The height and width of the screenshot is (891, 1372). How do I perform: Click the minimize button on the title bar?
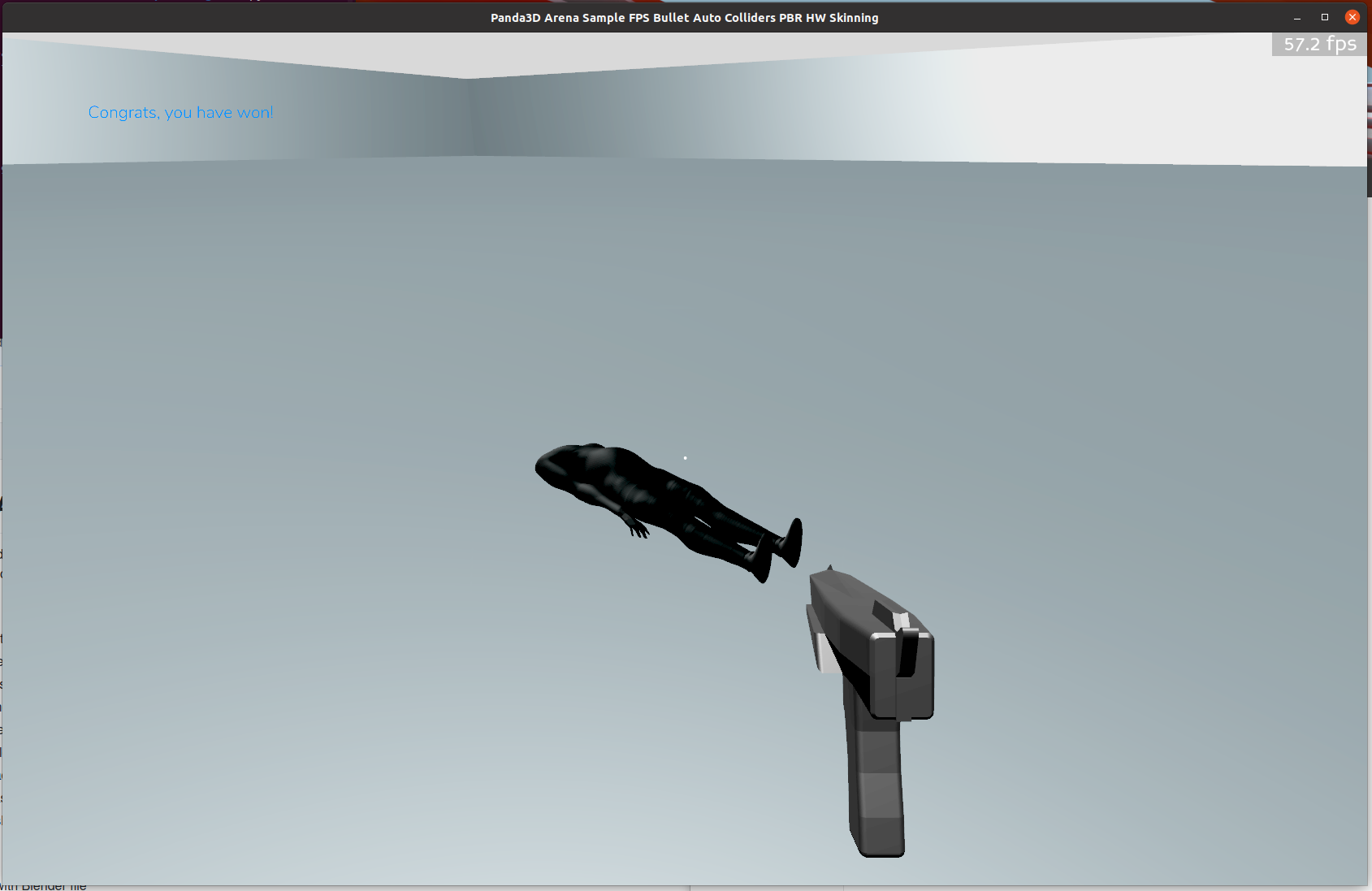point(1296,17)
